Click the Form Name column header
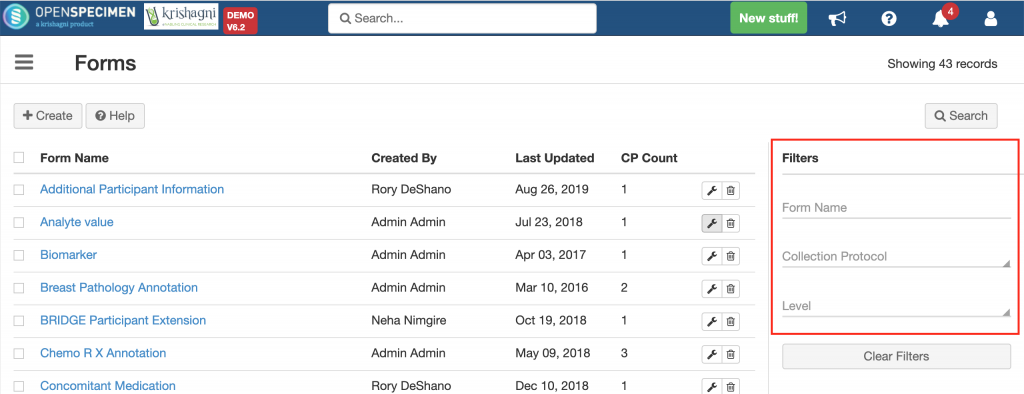 point(74,157)
